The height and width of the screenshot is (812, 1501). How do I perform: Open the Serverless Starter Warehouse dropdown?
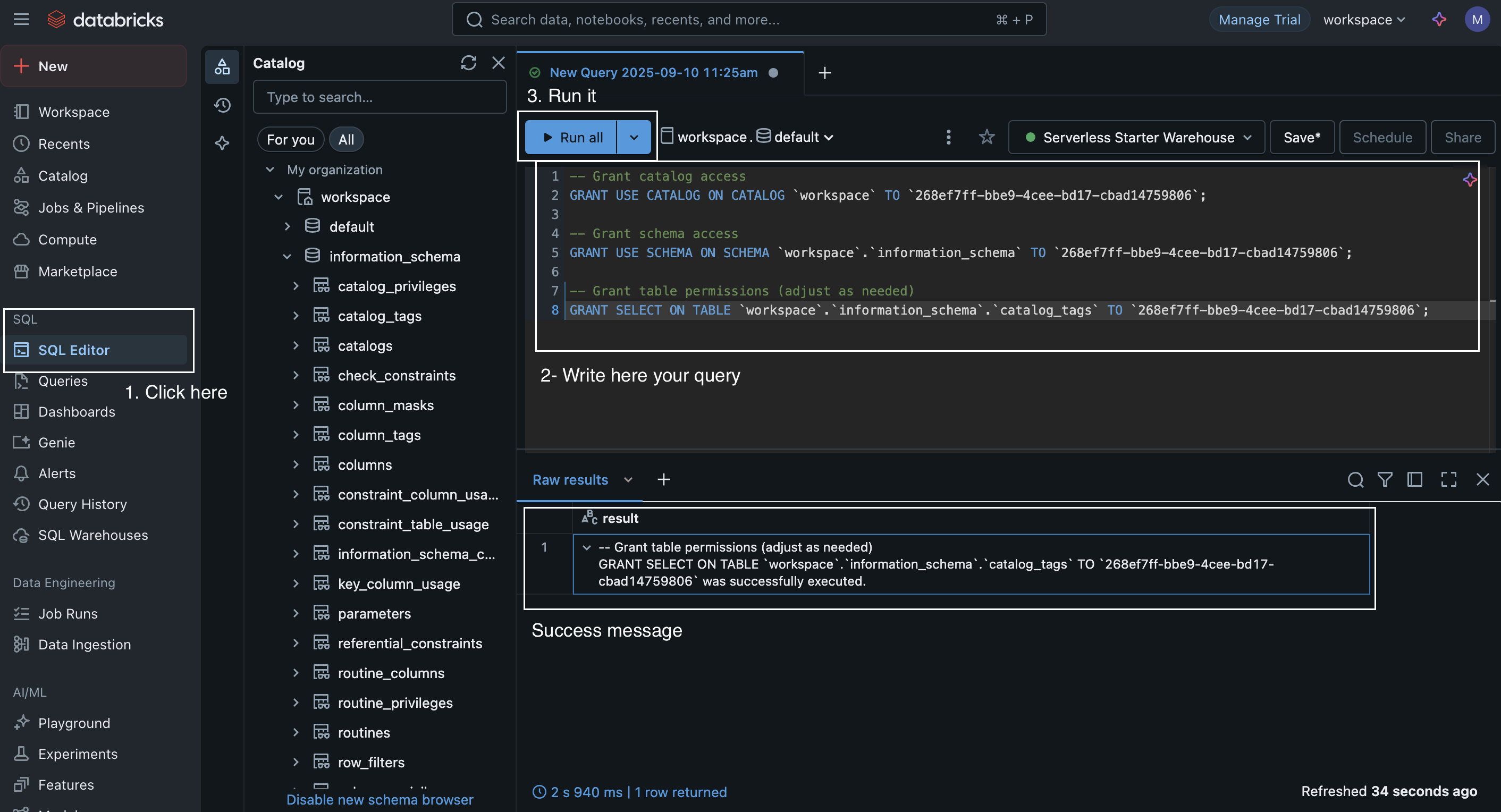pyautogui.click(x=1137, y=137)
